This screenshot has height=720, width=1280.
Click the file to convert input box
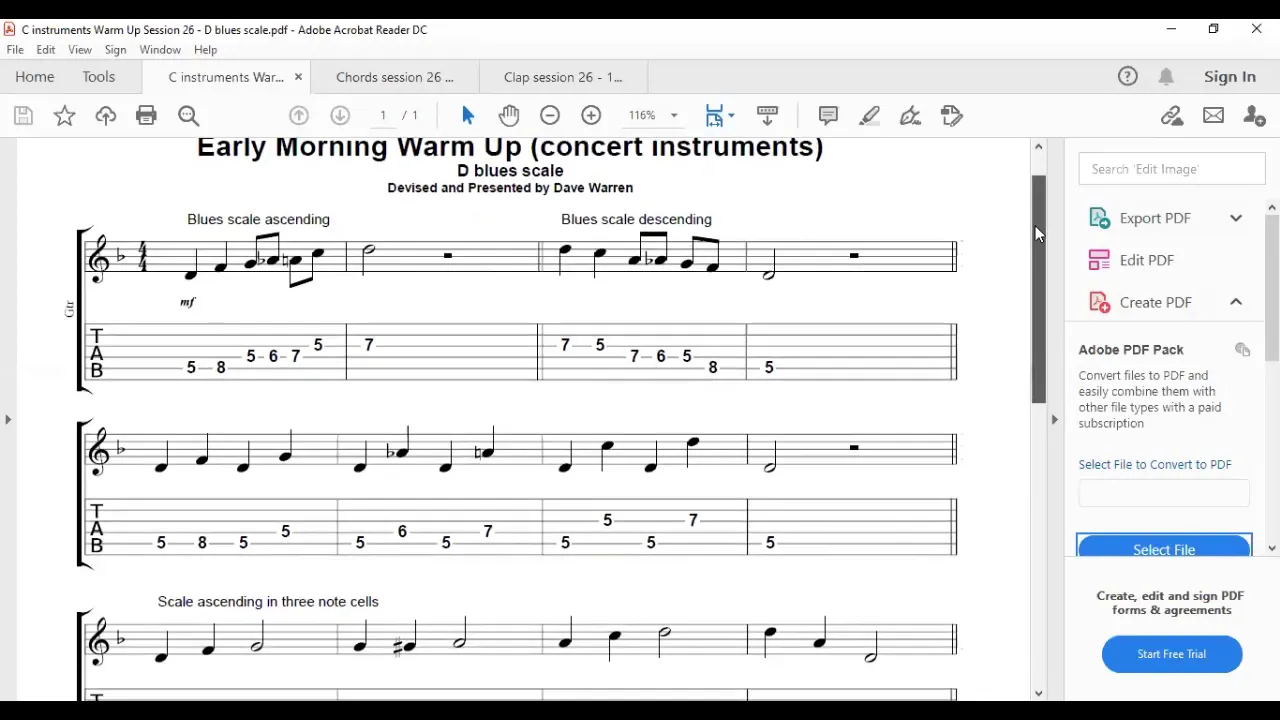tap(1164, 493)
